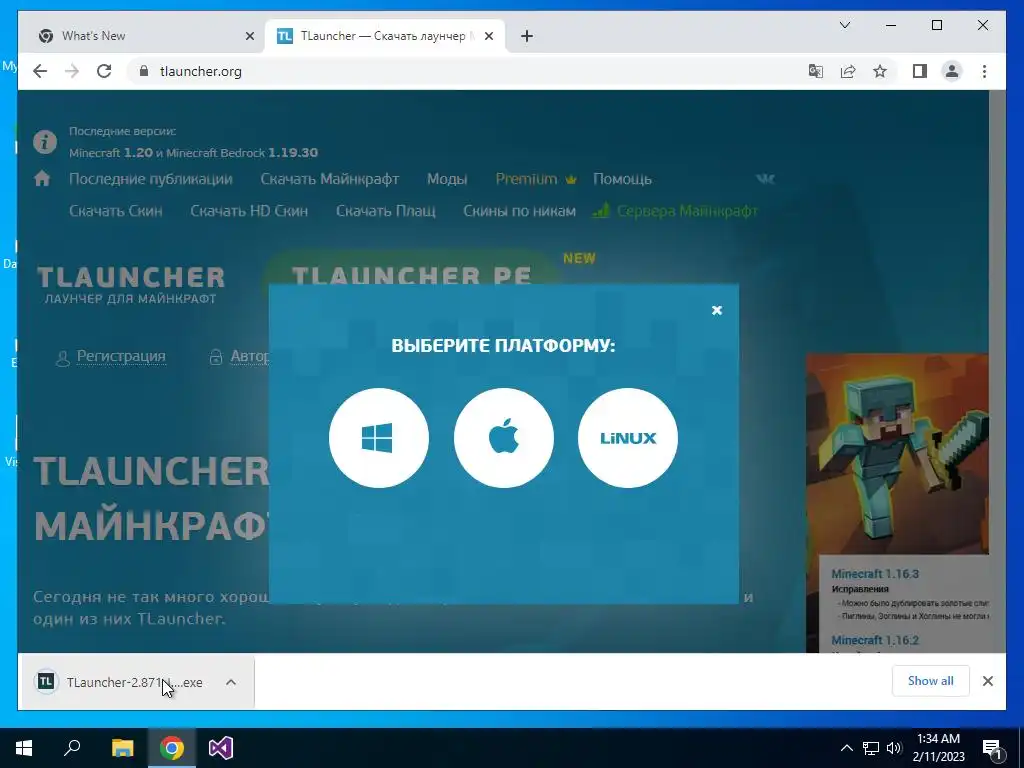
Task: Open the volume tray icon
Action: click(894, 748)
